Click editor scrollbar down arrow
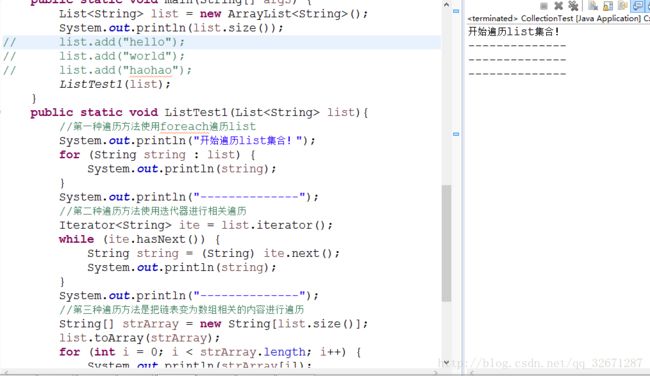This screenshot has height=376, width=650. 446,363
